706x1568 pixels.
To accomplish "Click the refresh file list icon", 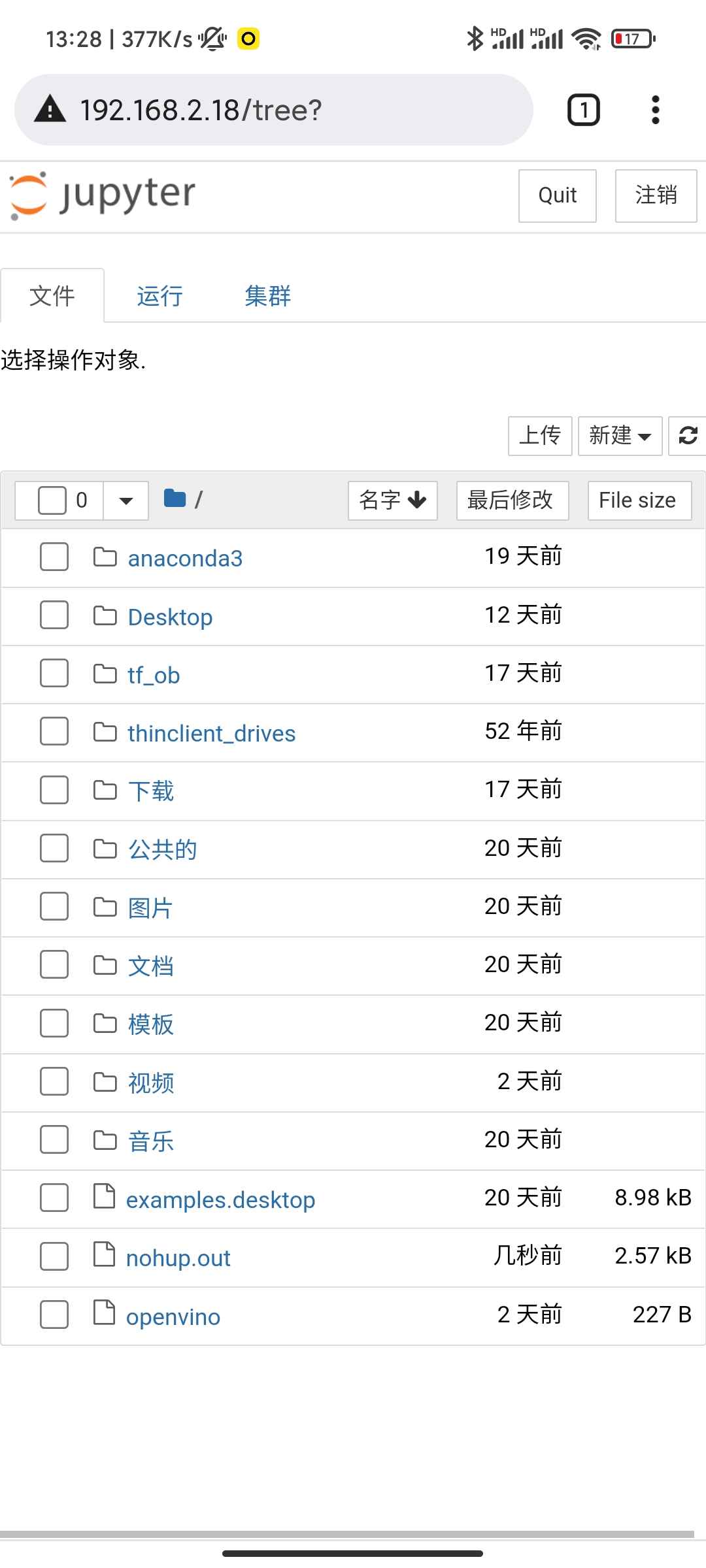I will 686,436.
